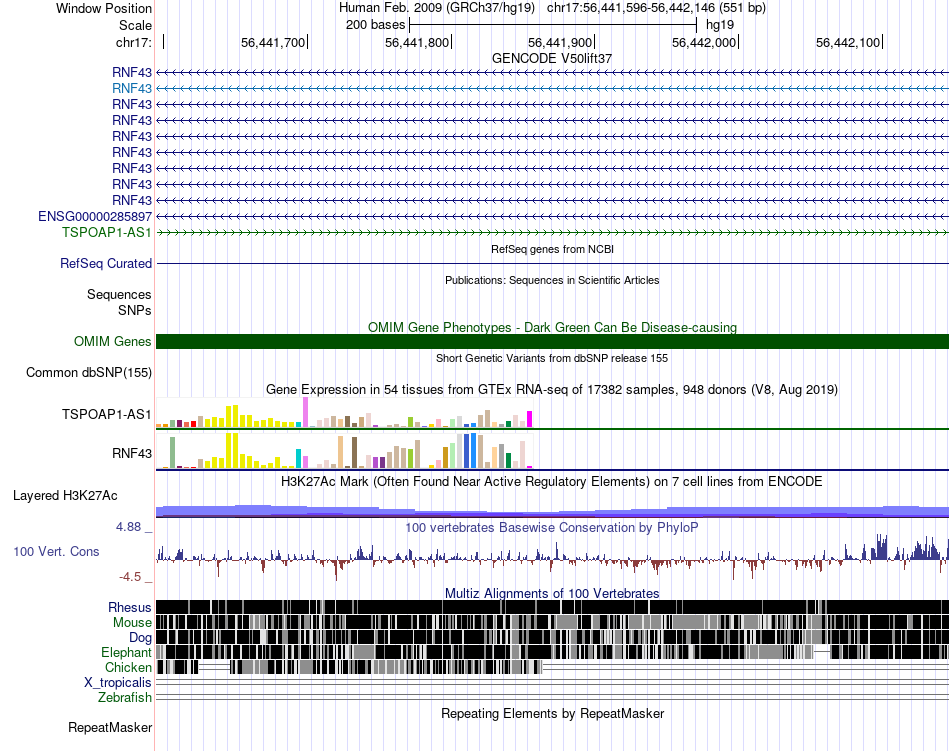Select the light blue RNF43 transcript label

[131, 88]
